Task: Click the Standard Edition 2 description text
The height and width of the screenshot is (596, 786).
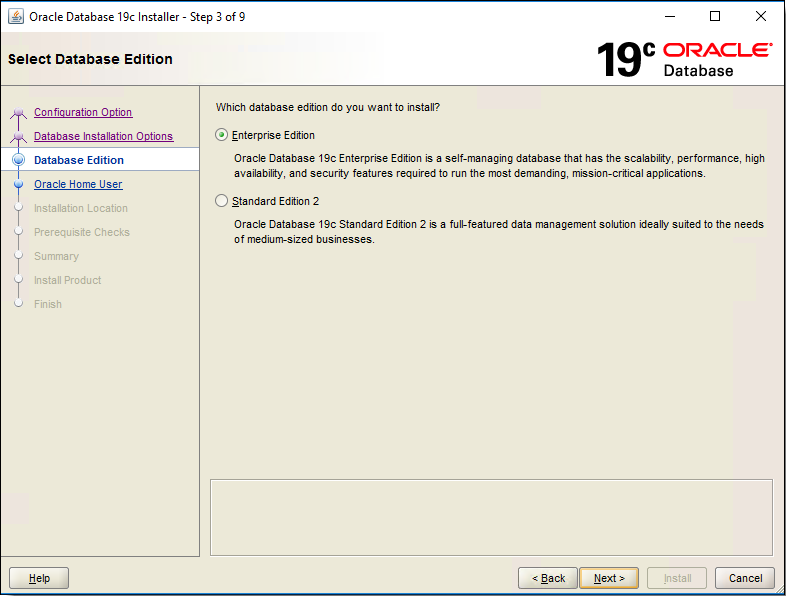Action: pyautogui.click(x=499, y=232)
